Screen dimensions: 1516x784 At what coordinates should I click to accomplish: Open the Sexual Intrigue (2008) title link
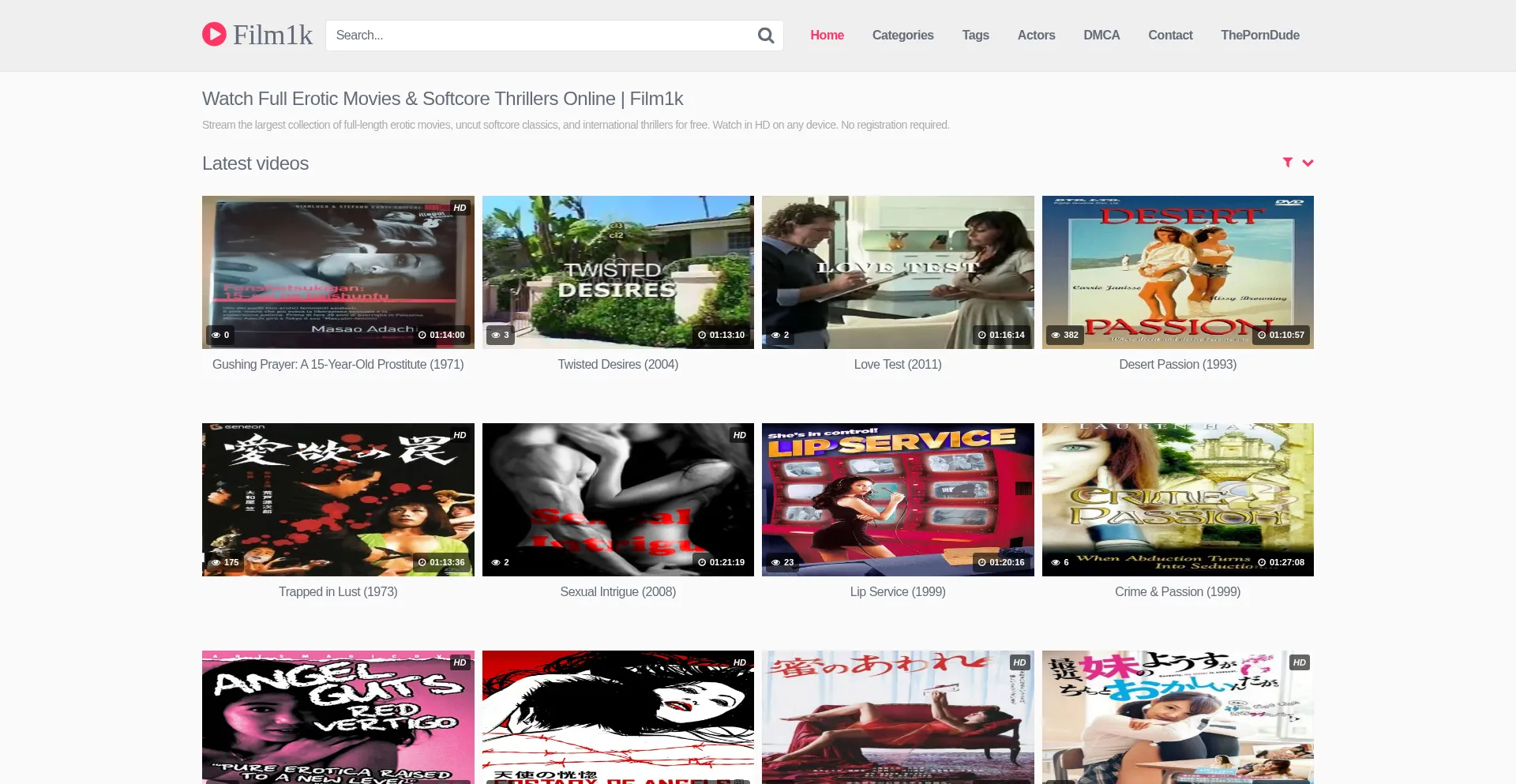click(618, 592)
